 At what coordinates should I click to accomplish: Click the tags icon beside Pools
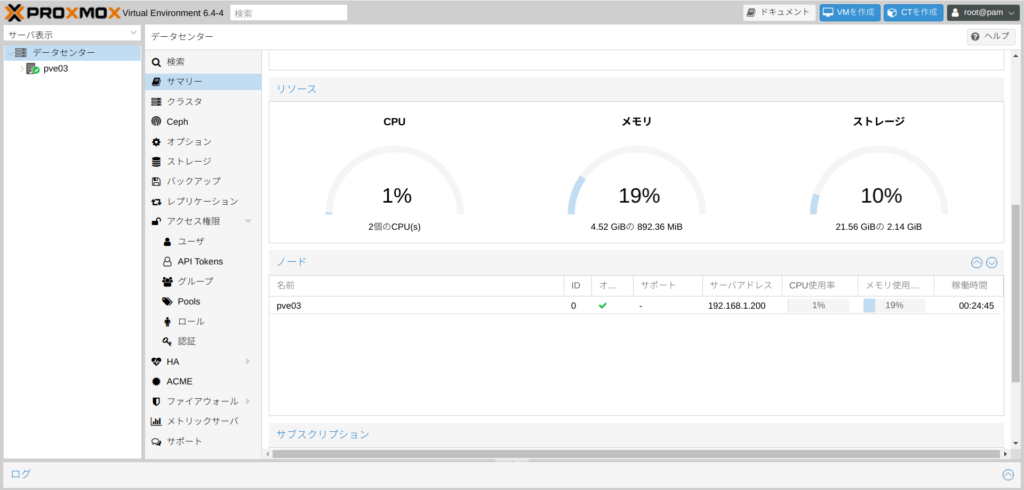pyautogui.click(x=167, y=302)
